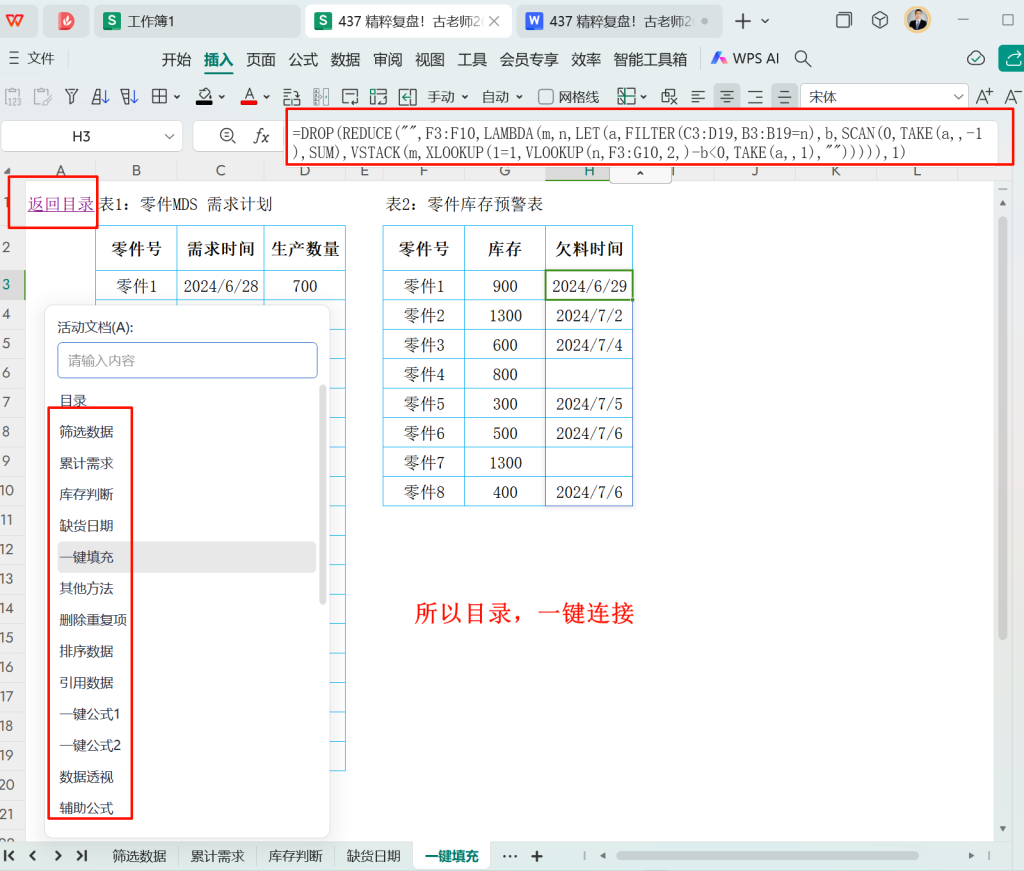Switch to the 公式 ribbon tab
1024x871 pixels.
point(303,59)
